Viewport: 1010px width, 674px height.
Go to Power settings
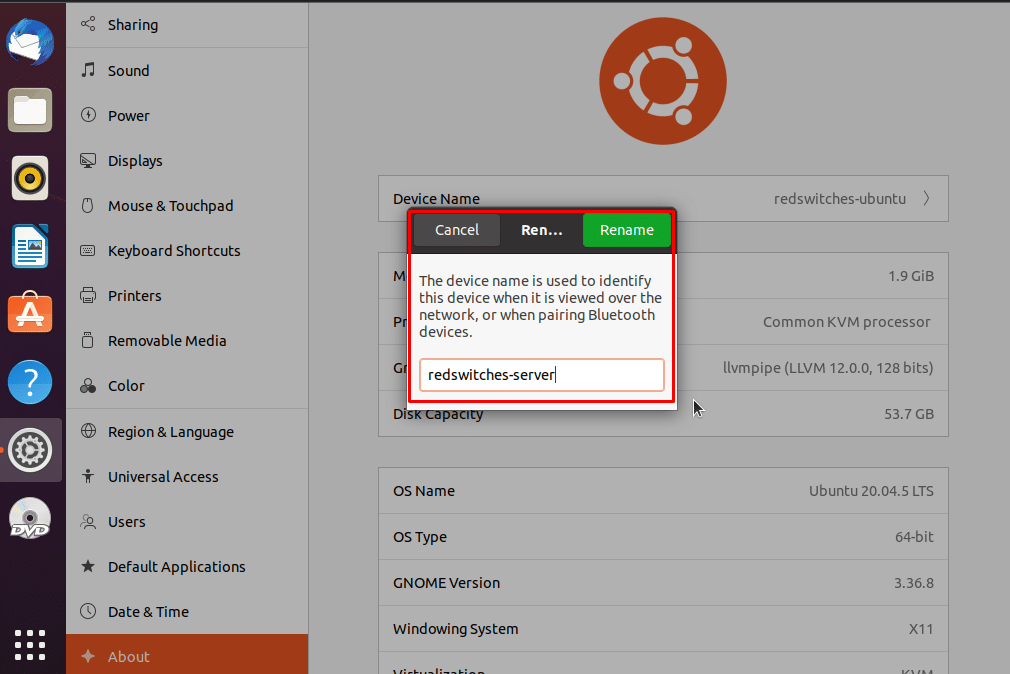[187, 115]
